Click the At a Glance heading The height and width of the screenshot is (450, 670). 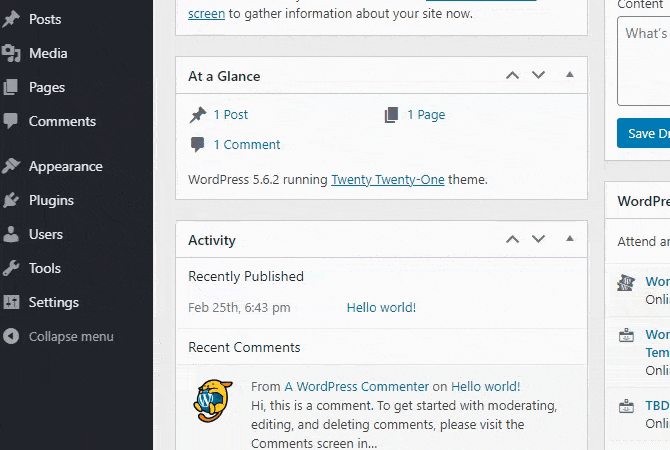tap(224, 76)
